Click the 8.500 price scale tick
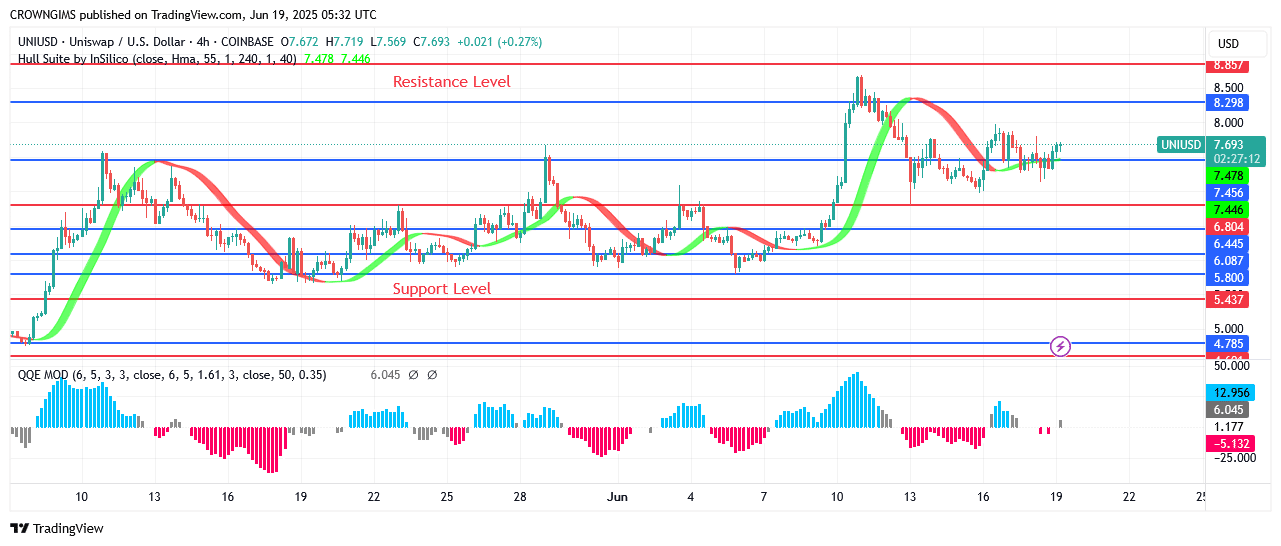Viewport: 1281px width, 546px height. (x=1229, y=87)
